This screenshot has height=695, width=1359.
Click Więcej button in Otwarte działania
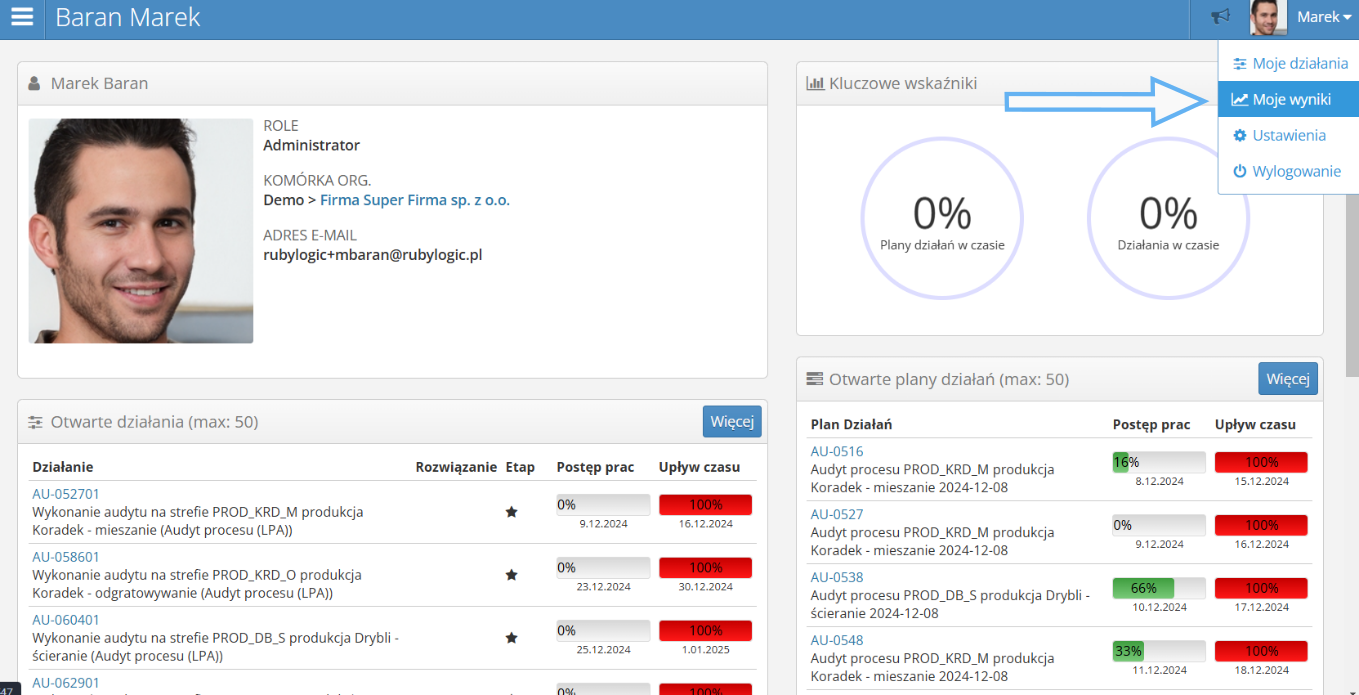[x=732, y=421]
